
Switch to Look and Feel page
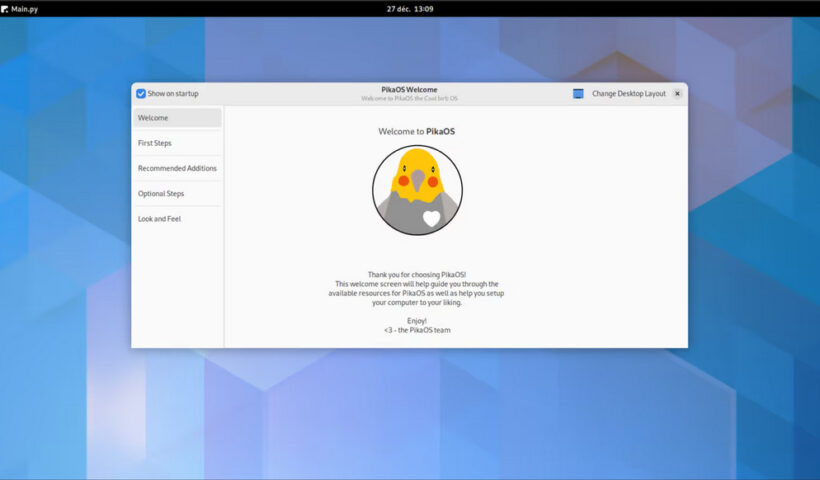(x=177, y=219)
